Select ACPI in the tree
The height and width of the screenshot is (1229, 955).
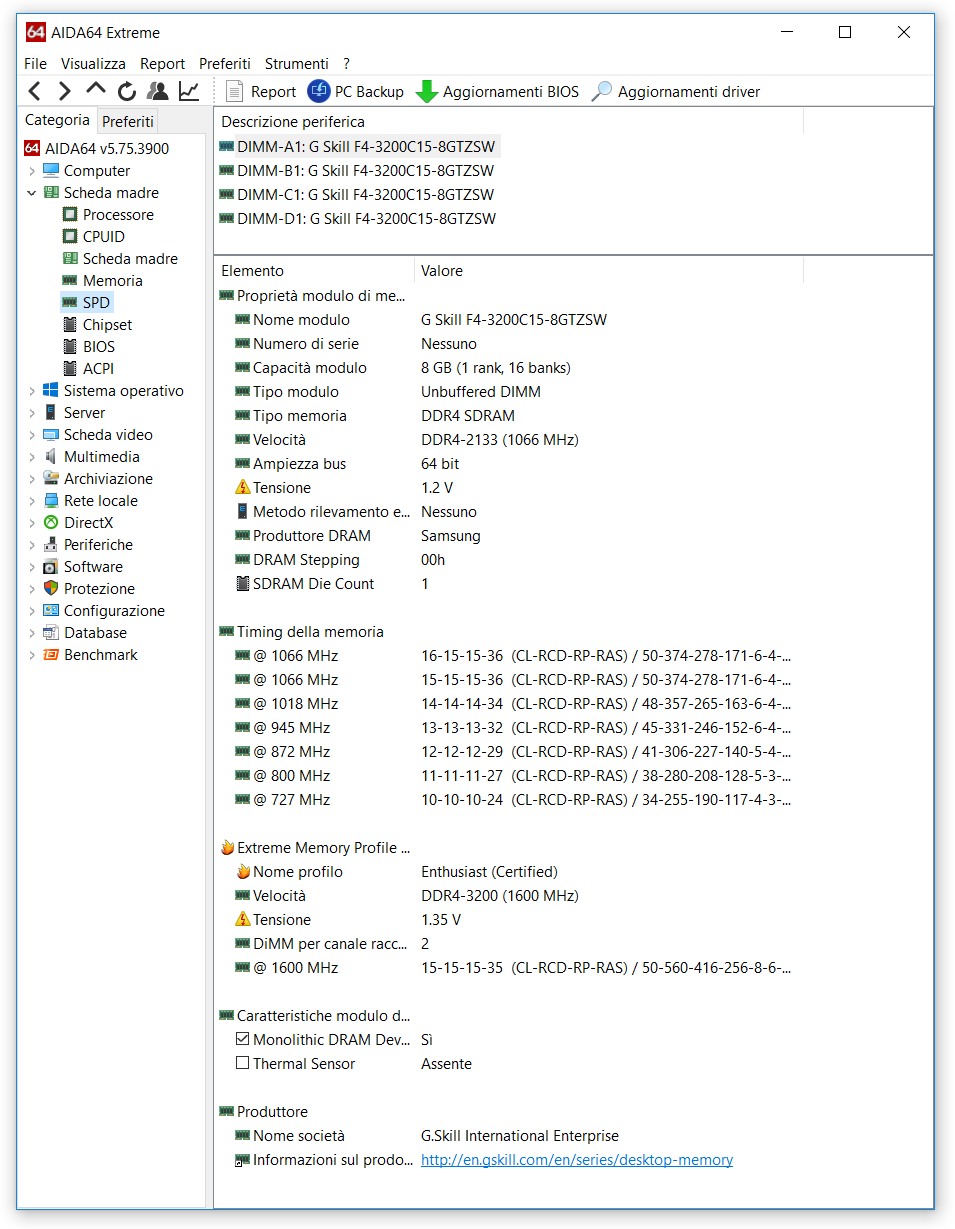tap(88, 369)
